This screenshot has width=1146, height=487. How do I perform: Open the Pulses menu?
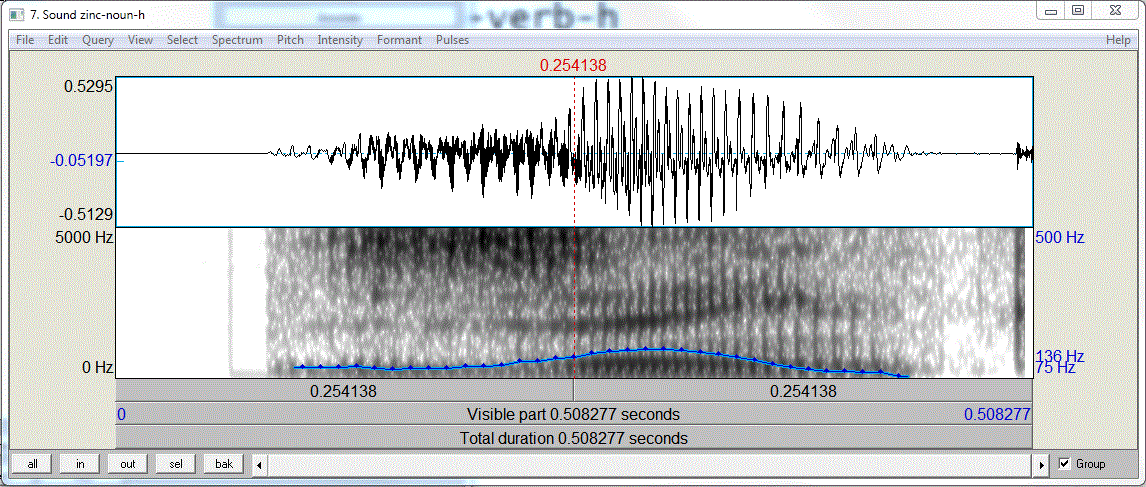pos(452,40)
